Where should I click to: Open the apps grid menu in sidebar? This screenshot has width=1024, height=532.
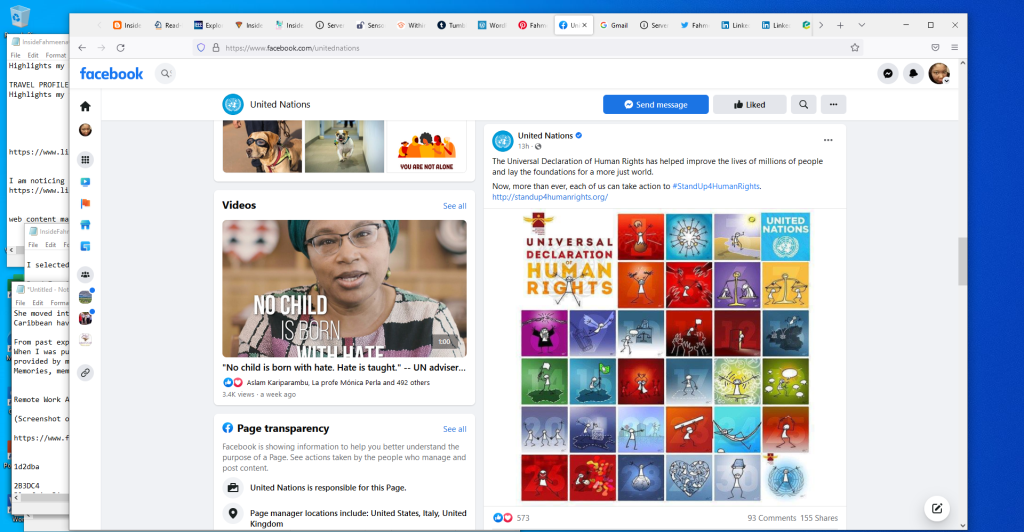pyautogui.click(x=85, y=159)
